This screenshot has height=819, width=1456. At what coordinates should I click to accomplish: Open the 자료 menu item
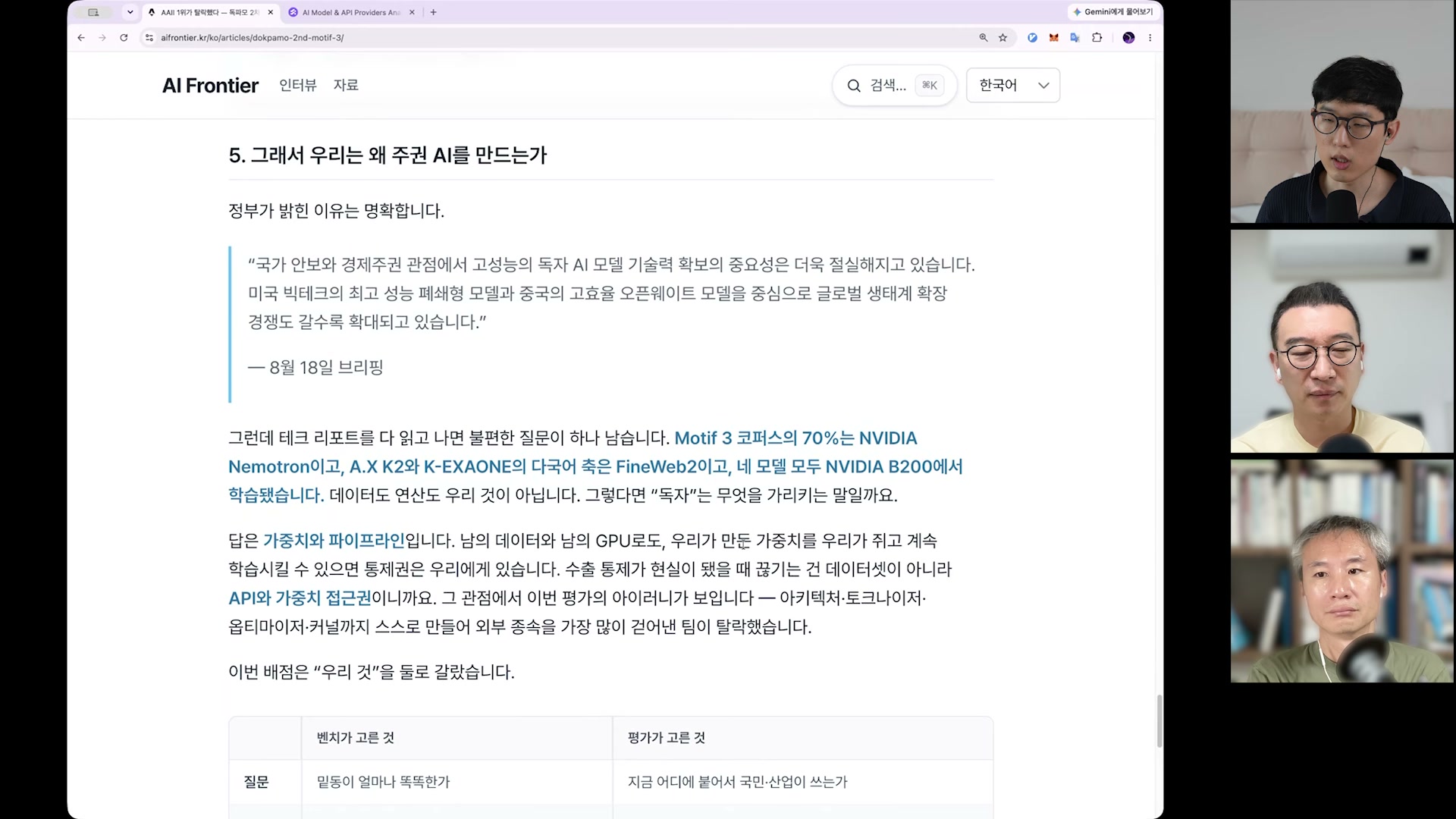[x=346, y=85]
